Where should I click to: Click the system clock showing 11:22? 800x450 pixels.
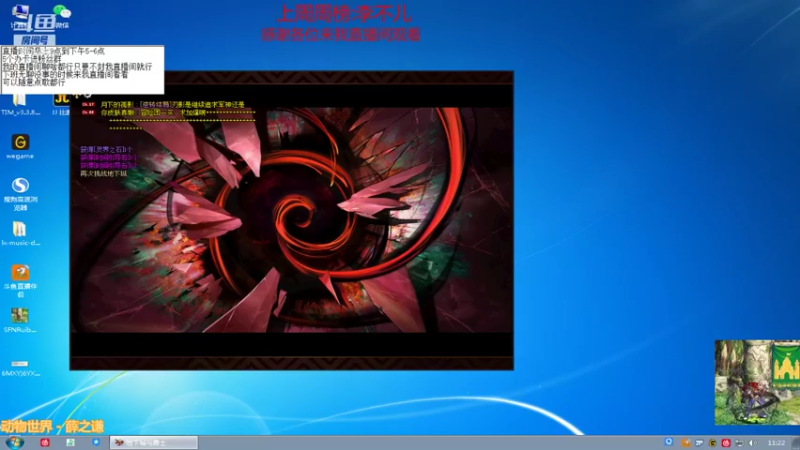[776, 443]
